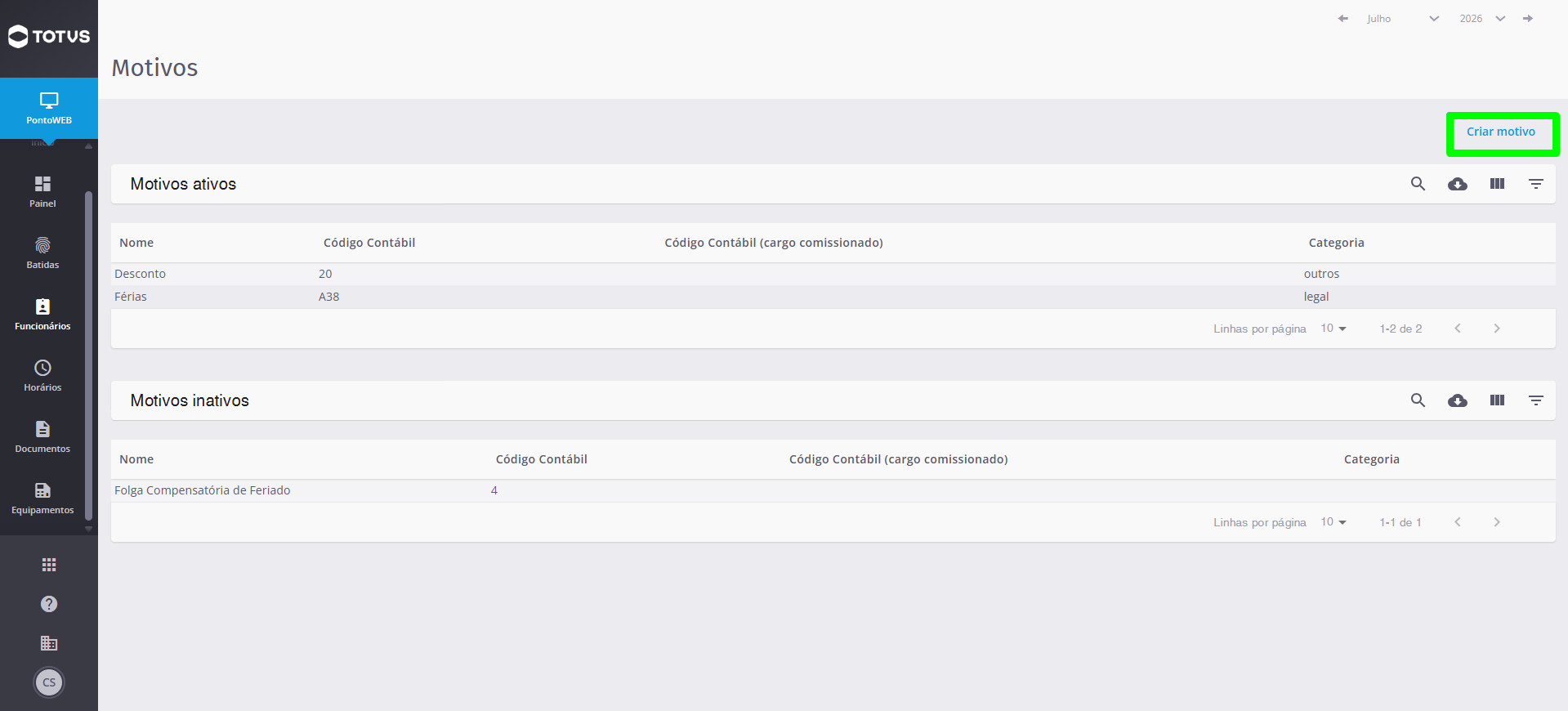Click category 'legal' cell
The image size is (1568, 711).
point(1316,297)
